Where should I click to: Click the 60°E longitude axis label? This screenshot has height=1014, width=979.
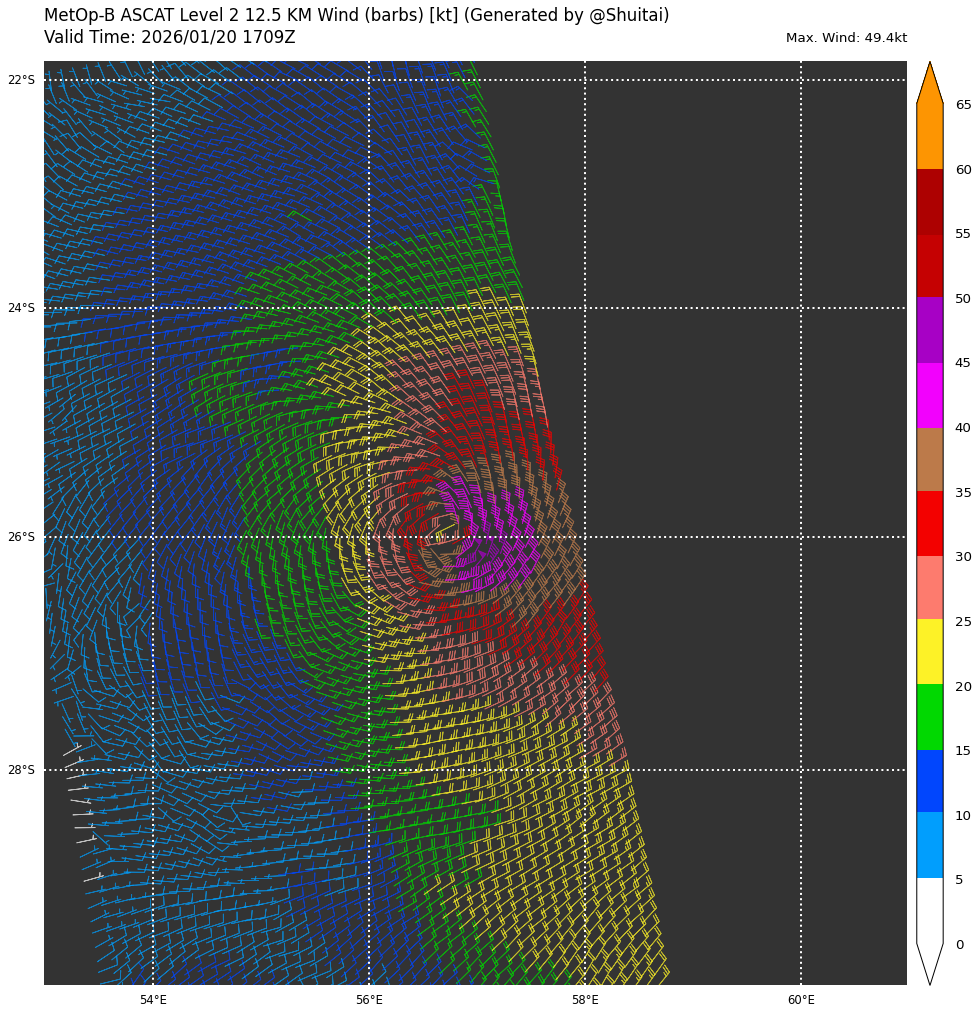tap(801, 1000)
